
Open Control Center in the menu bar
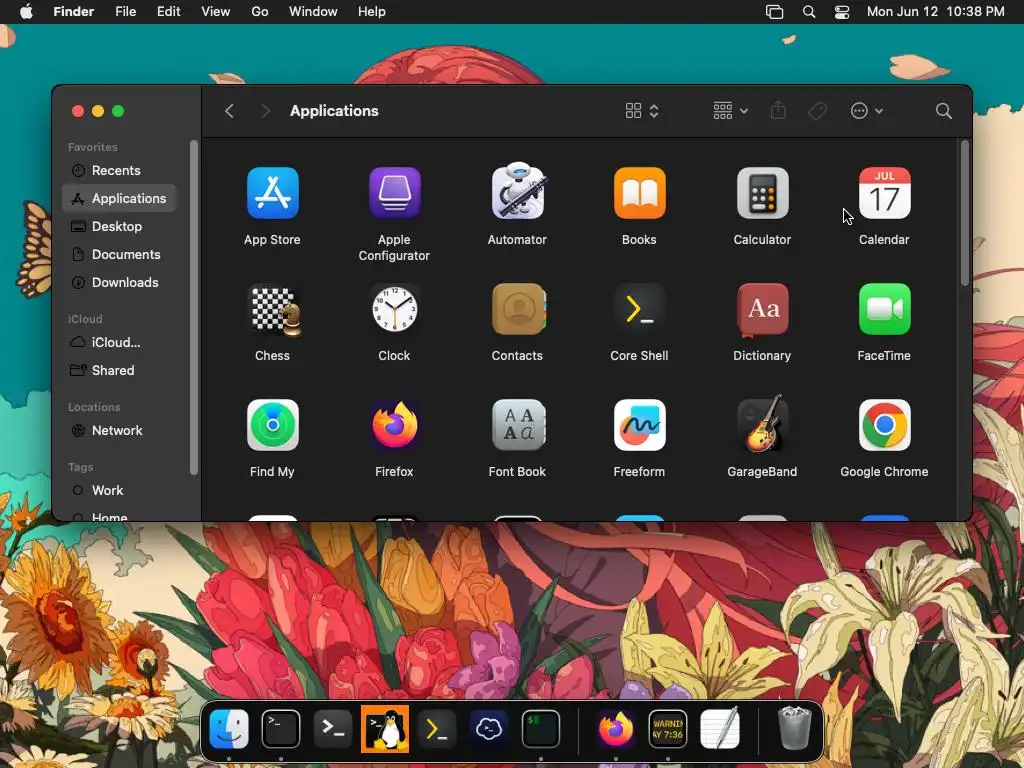842,12
